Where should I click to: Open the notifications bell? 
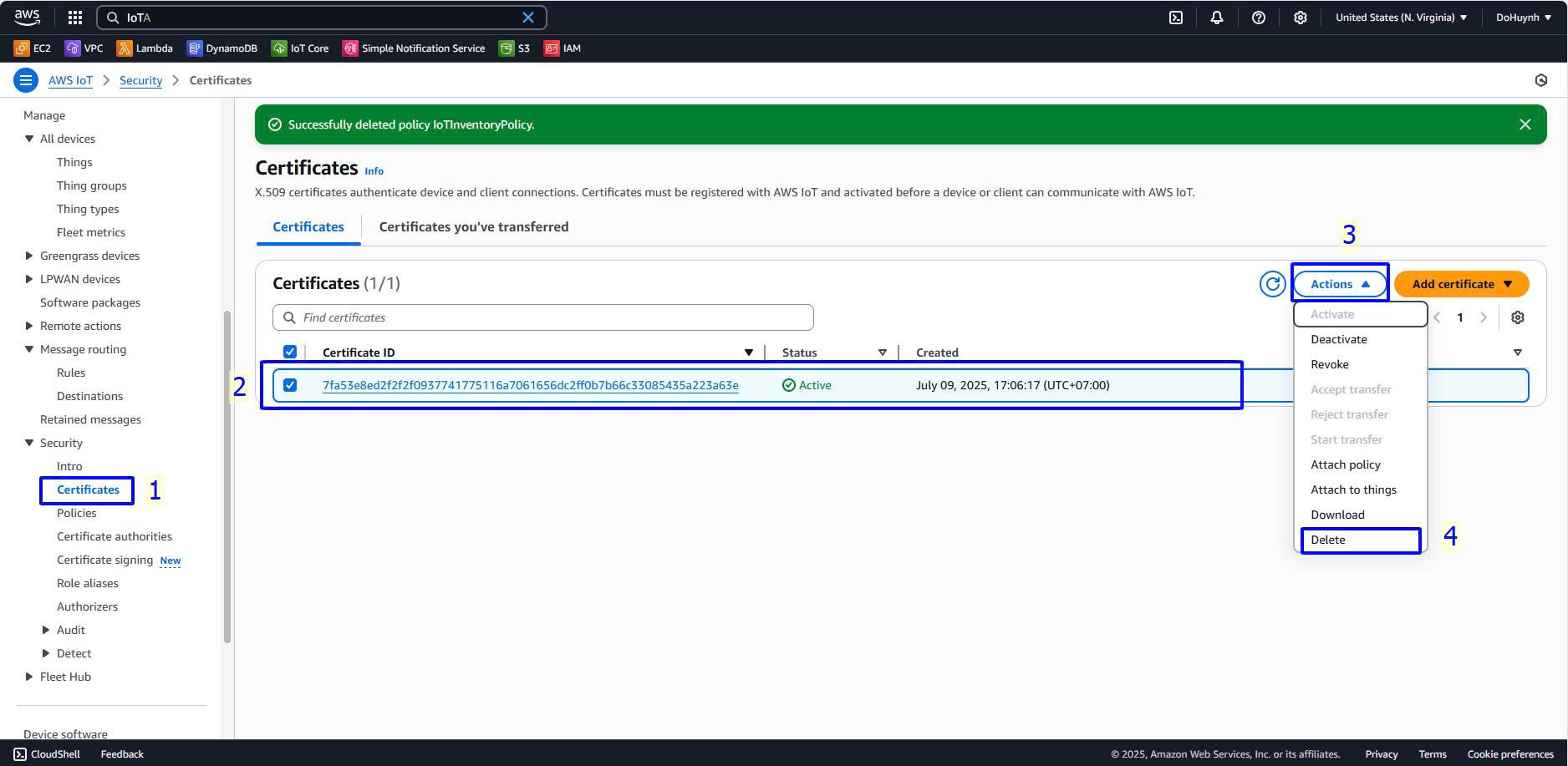[1217, 18]
